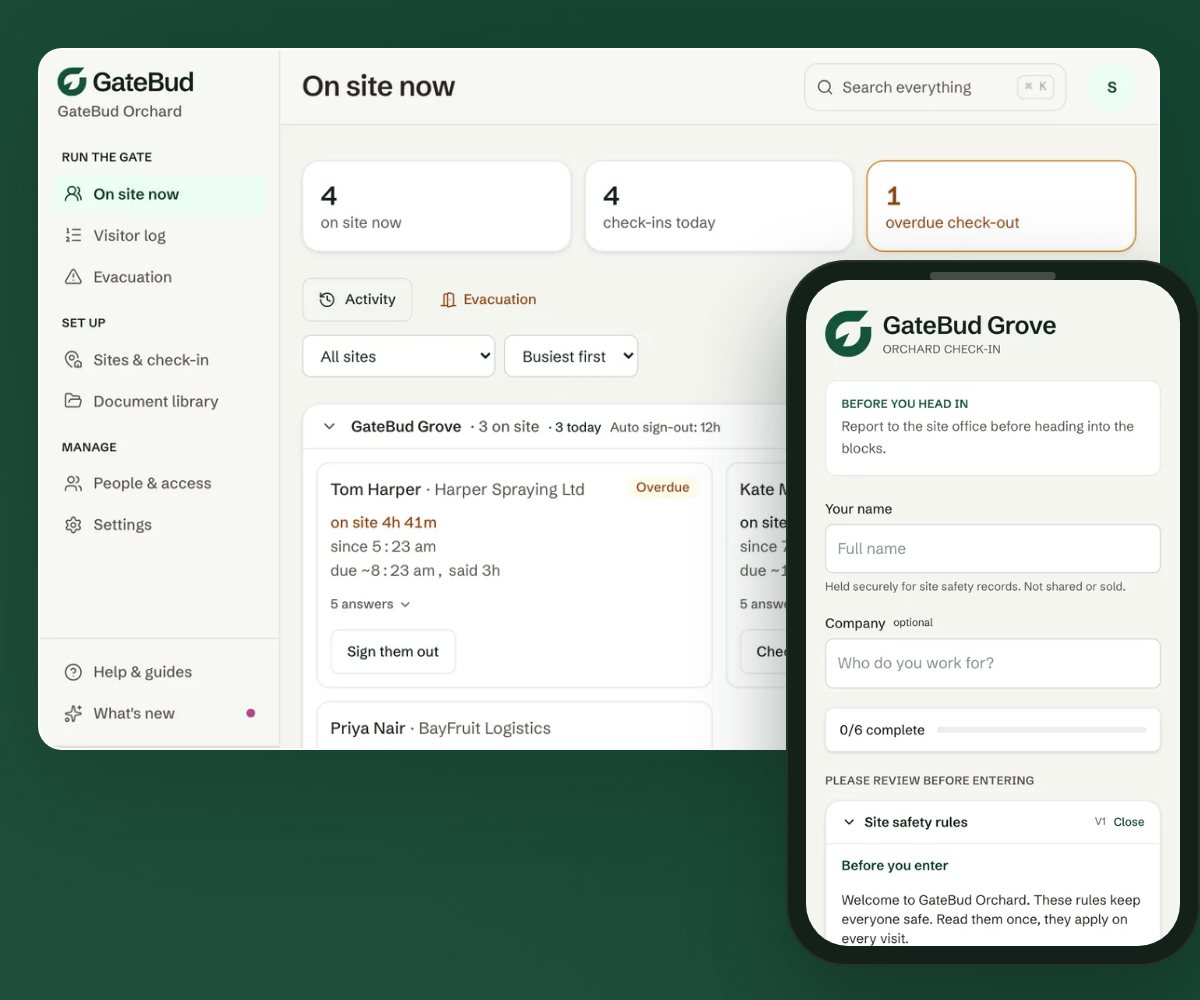Open the overdue check-out card
The width and height of the screenshot is (1200, 1000).
(x=1001, y=206)
